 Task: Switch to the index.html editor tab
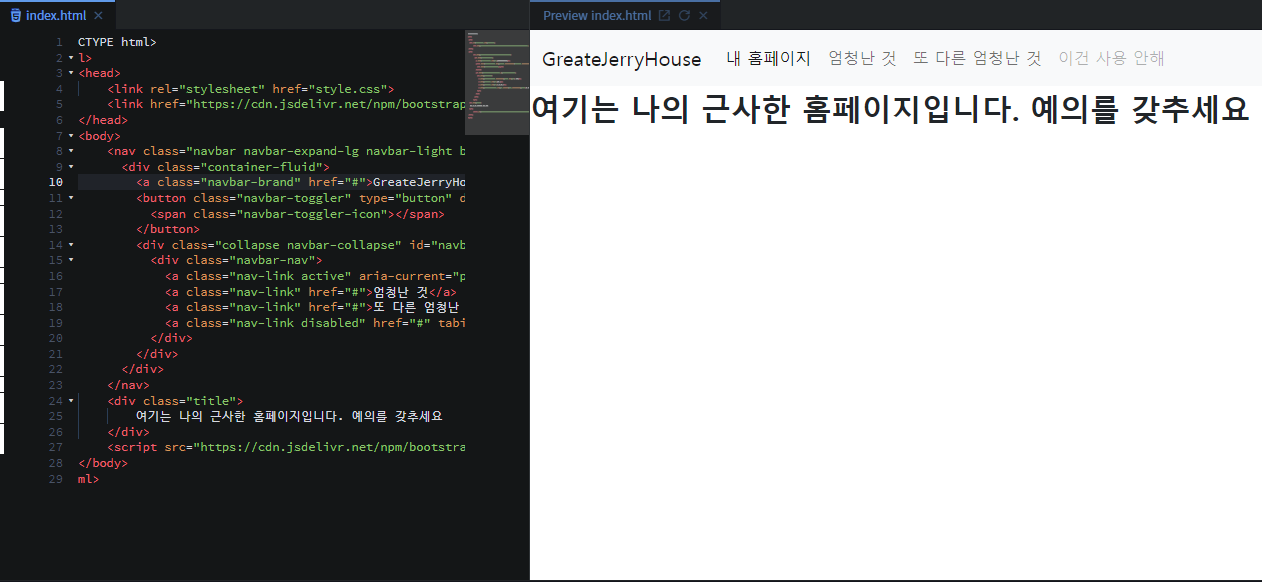(55, 15)
